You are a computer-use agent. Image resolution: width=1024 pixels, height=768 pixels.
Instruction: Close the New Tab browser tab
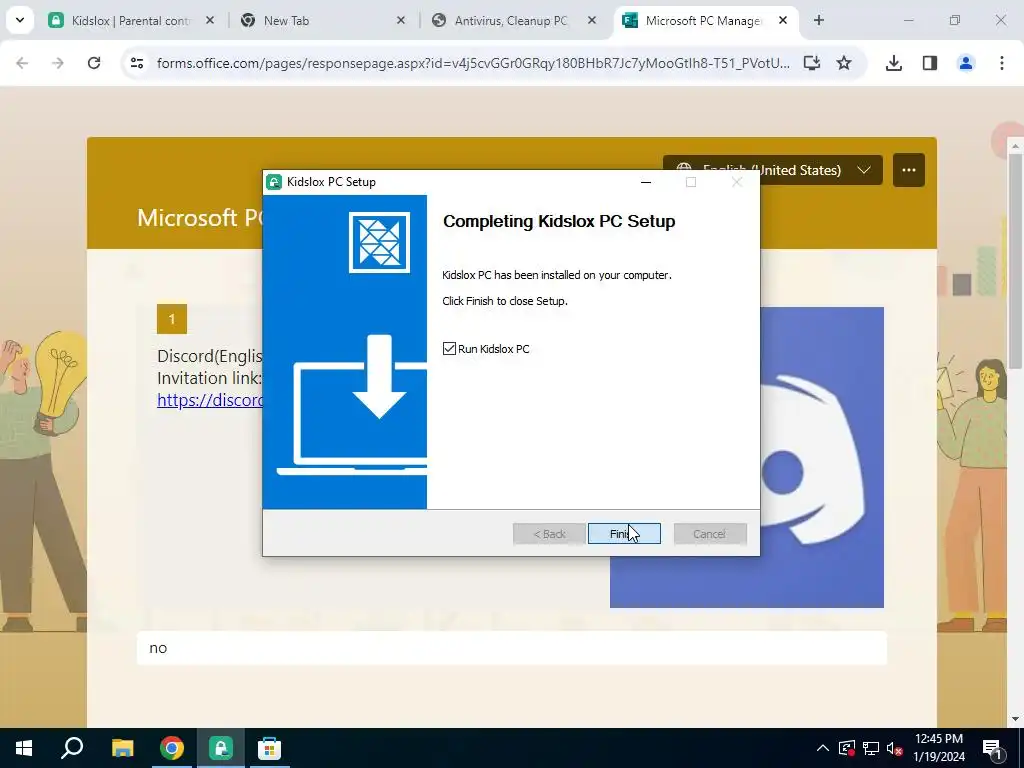[401, 21]
